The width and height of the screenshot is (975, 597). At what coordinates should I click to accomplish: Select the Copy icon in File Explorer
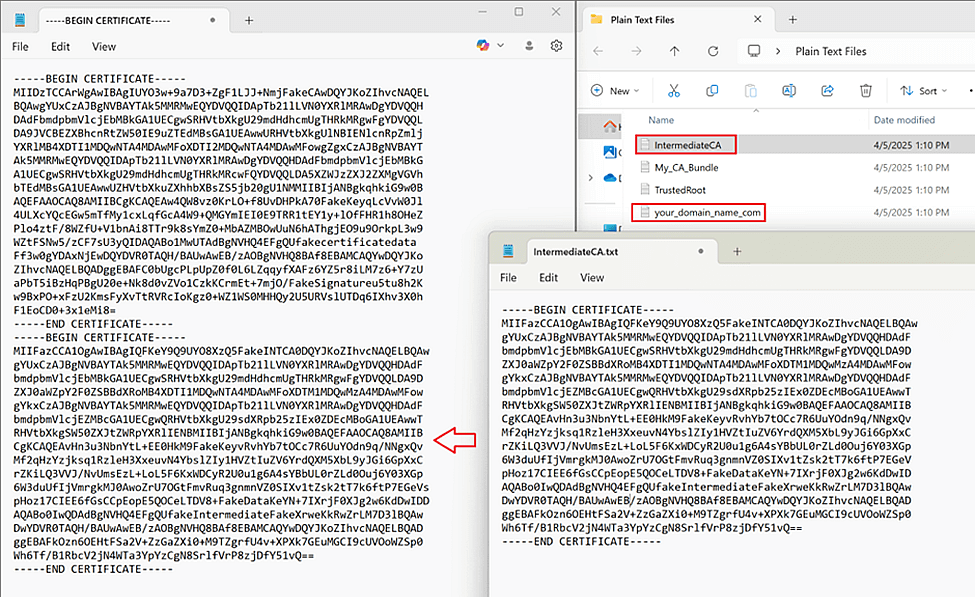click(714, 90)
